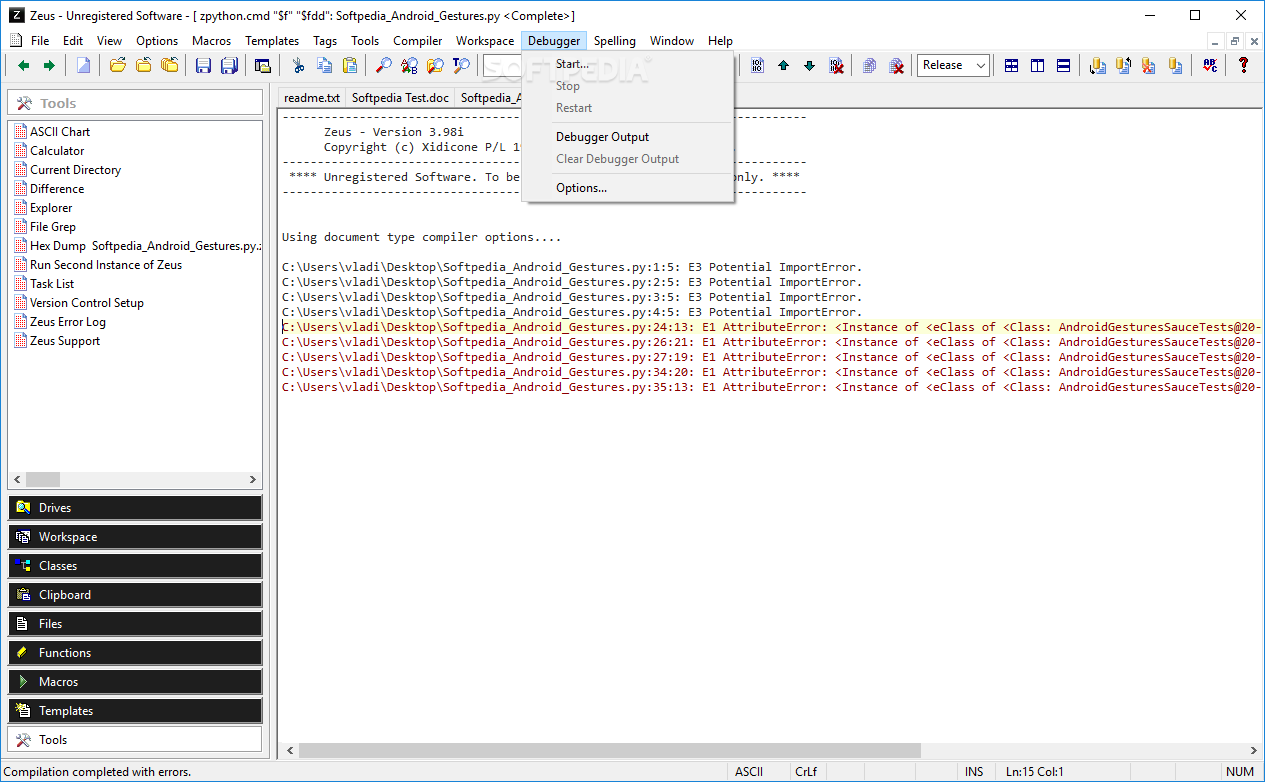Open the Macros menu in menu bar
The height and width of the screenshot is (782, 1265).
pos(211,41)
